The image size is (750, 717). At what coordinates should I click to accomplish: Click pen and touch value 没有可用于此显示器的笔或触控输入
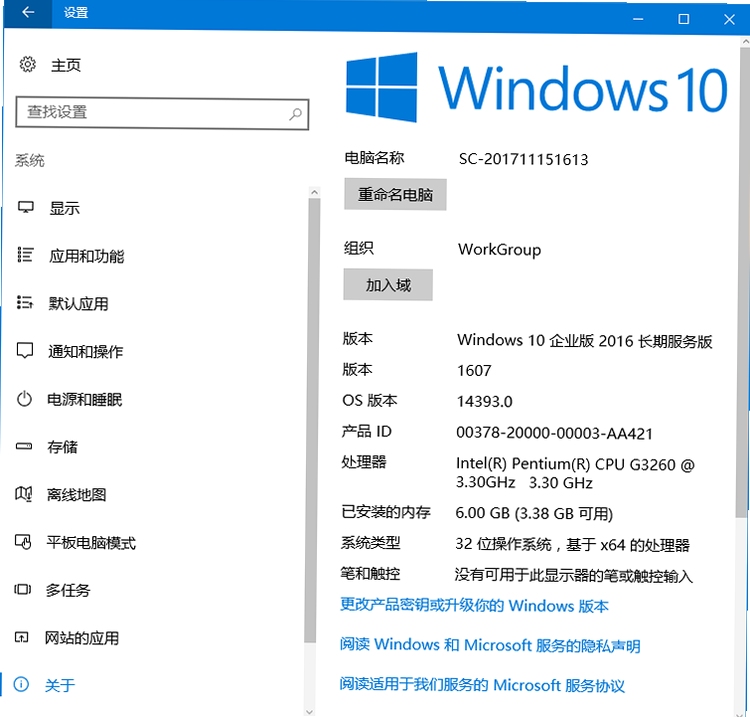point(574,575)
